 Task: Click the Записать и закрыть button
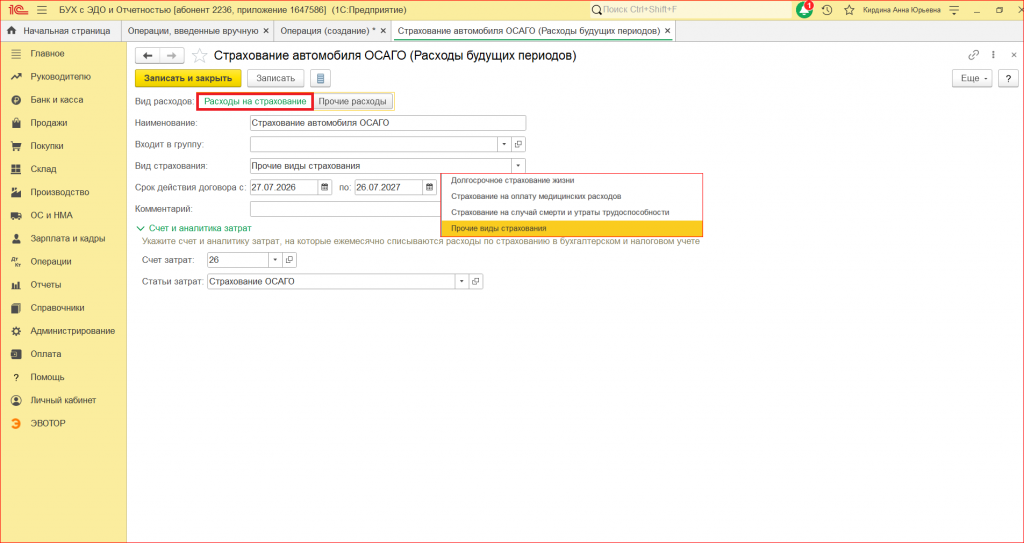point(188,78)
